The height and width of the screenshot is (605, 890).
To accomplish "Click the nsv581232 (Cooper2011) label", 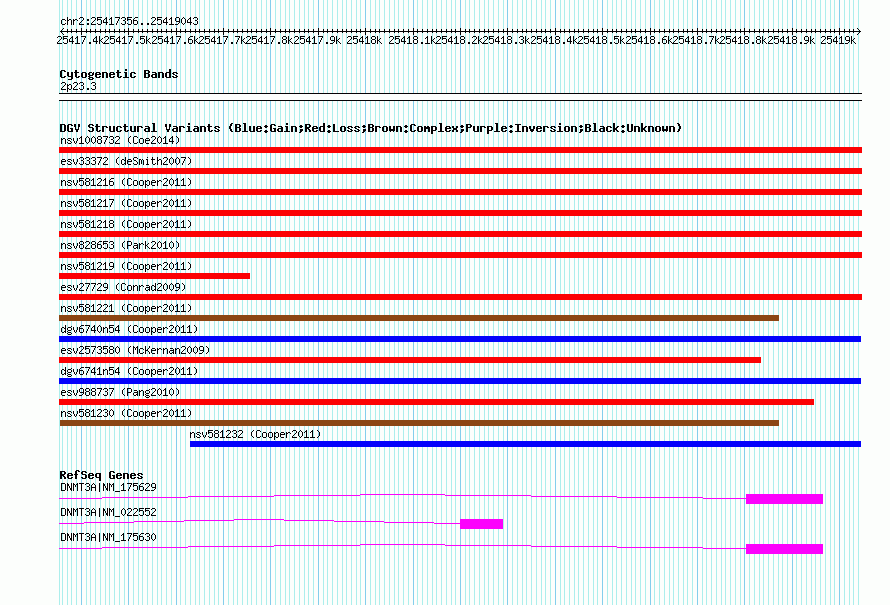I will click(x=255, y=434).
